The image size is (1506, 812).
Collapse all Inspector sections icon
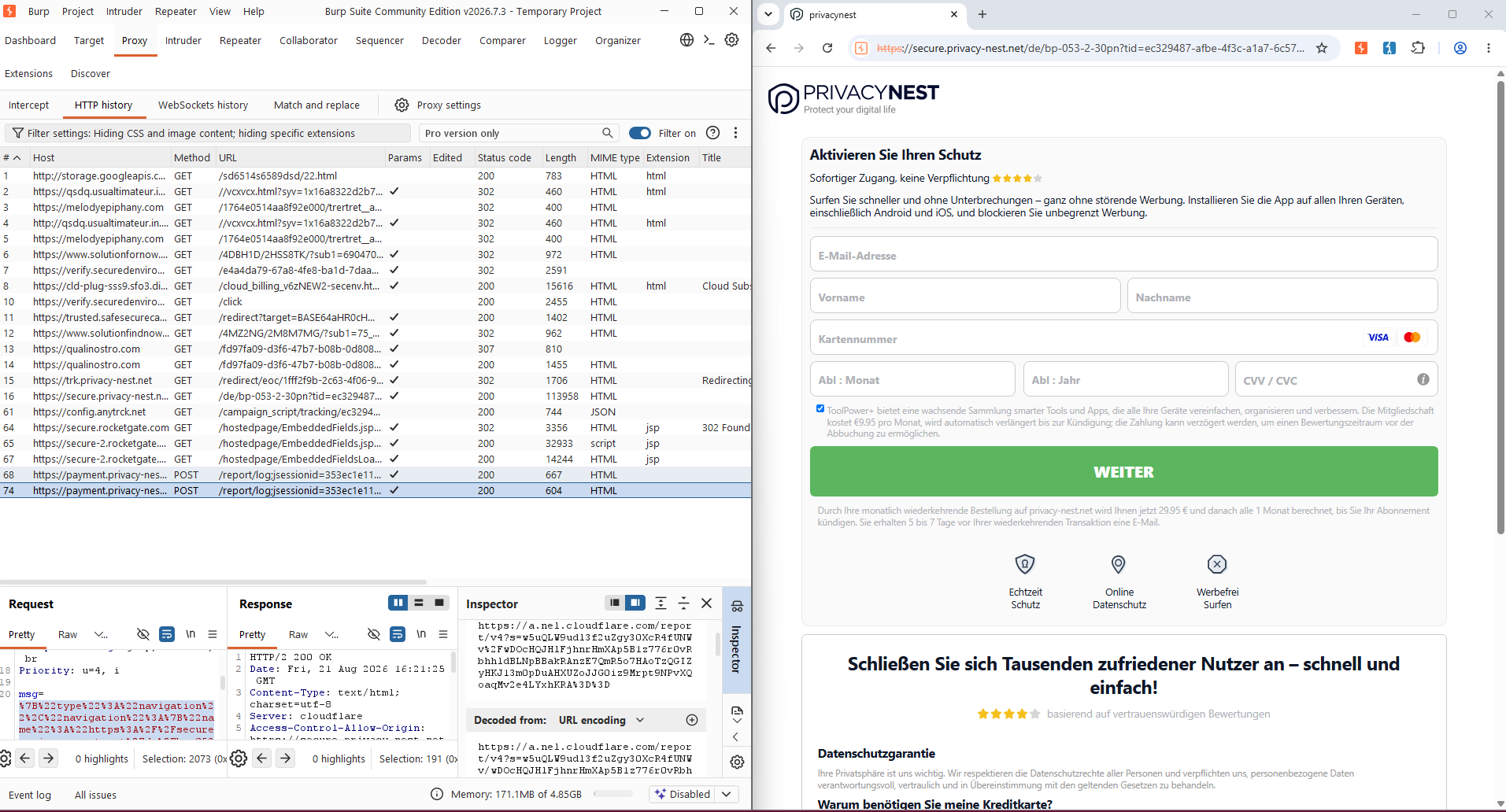pyautogui.click(x=683, y=603)
